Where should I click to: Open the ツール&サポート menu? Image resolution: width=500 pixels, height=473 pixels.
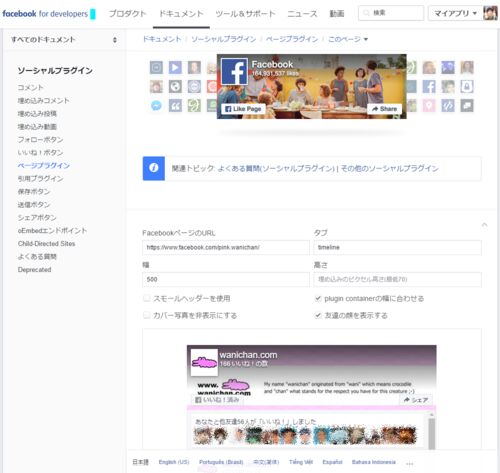coord(245,14)
